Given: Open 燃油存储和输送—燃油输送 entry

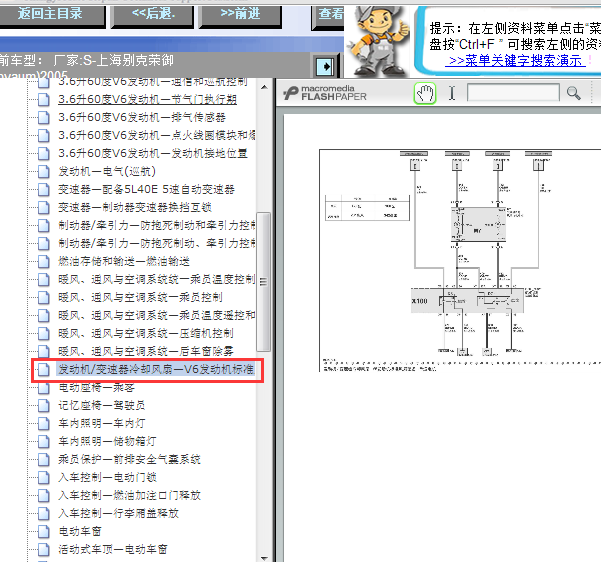Looking at the screenshot, I should click(124, 261).
